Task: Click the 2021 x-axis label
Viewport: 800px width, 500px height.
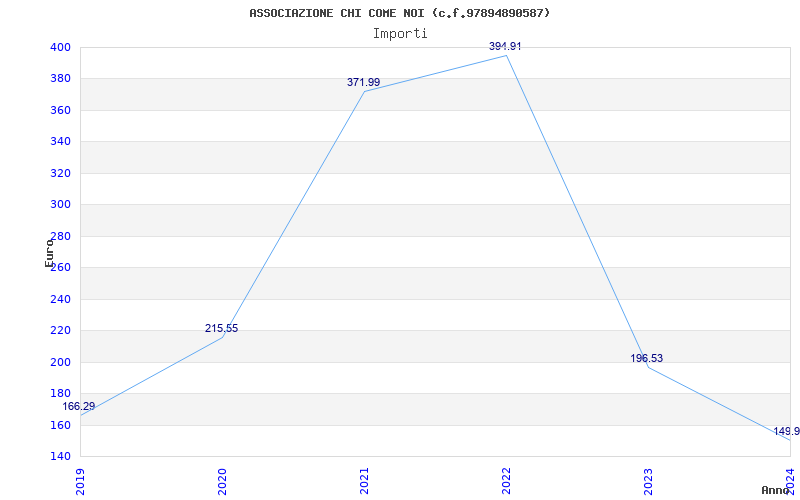Action: tap(364, 481)
